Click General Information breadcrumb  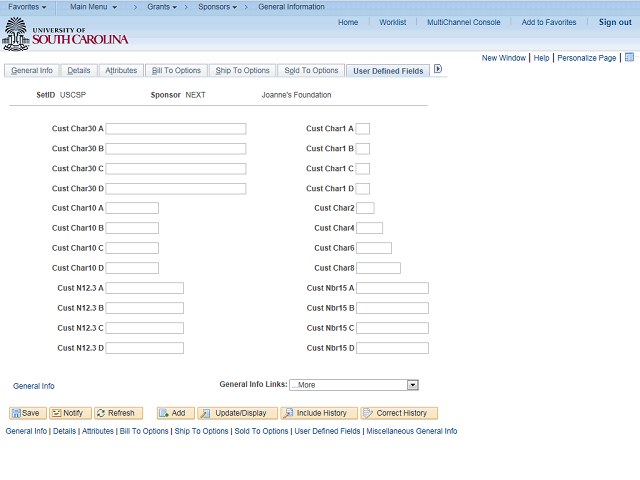click(x=291, y=7)
